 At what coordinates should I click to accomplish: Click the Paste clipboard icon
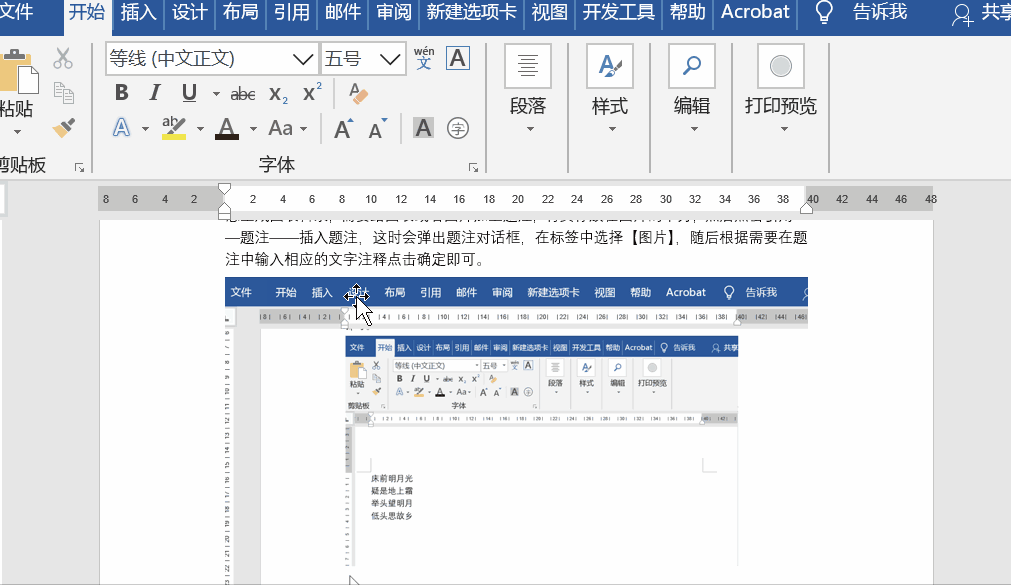click(18, 73)
